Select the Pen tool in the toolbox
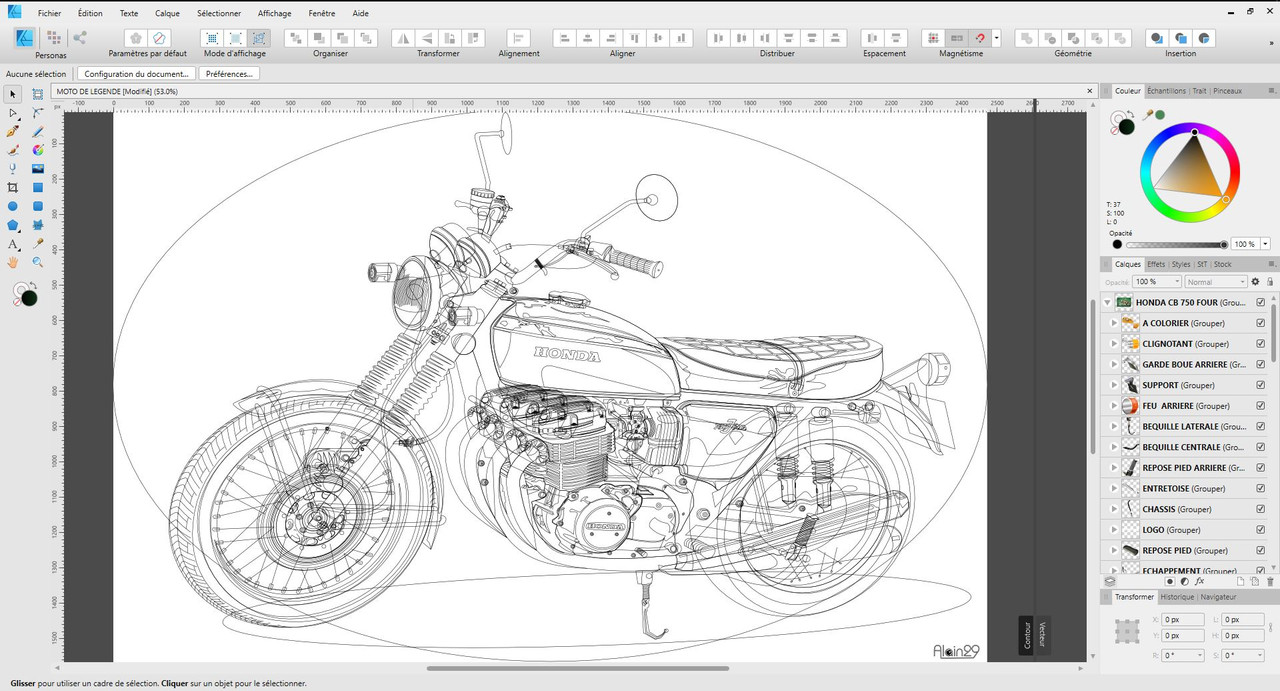 [x=13, y=131]
